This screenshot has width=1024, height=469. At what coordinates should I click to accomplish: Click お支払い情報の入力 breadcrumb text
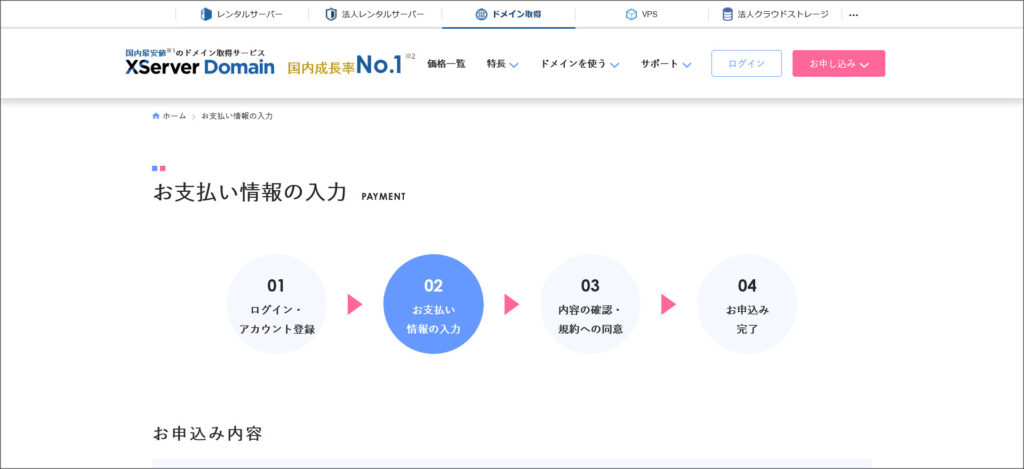(x=237, y=116)
